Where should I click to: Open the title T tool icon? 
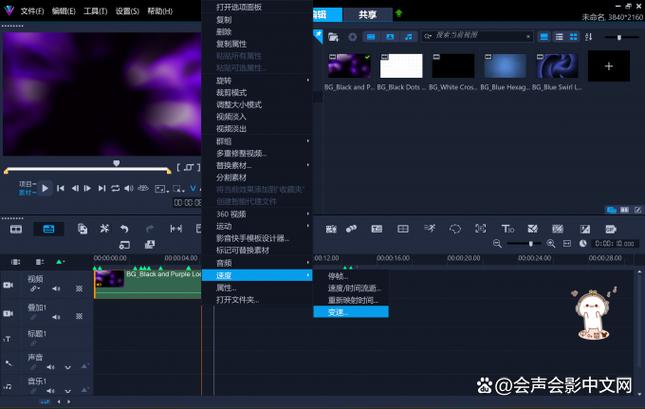coord(508,229)
